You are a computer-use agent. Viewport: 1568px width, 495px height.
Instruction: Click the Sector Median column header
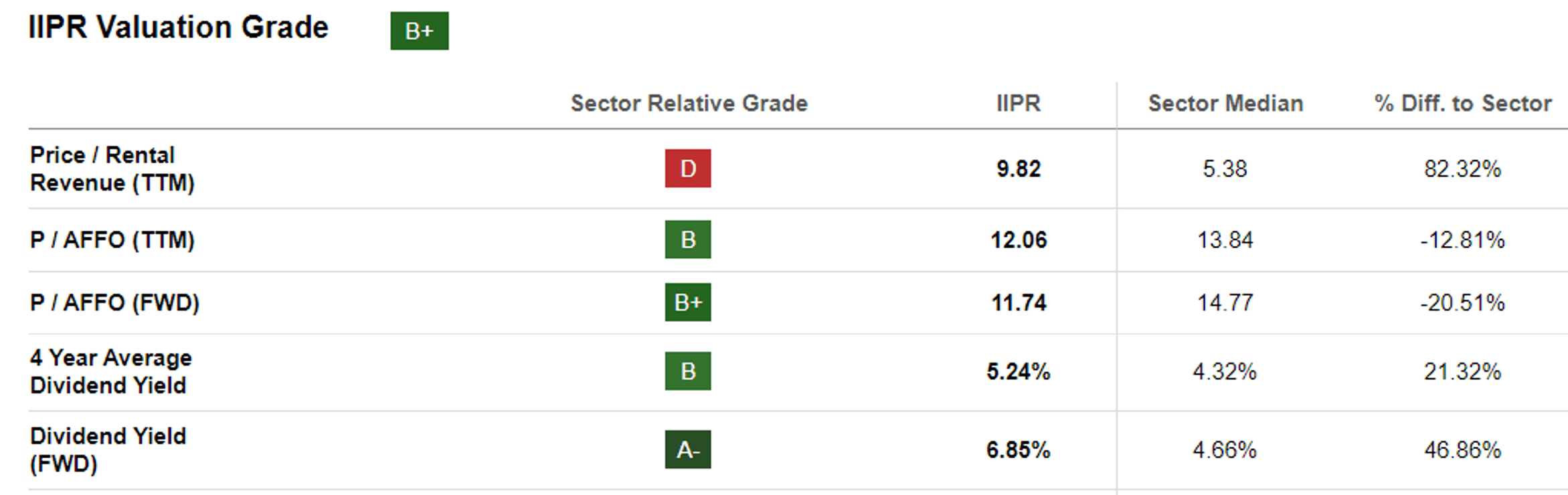pos(1225,104)
